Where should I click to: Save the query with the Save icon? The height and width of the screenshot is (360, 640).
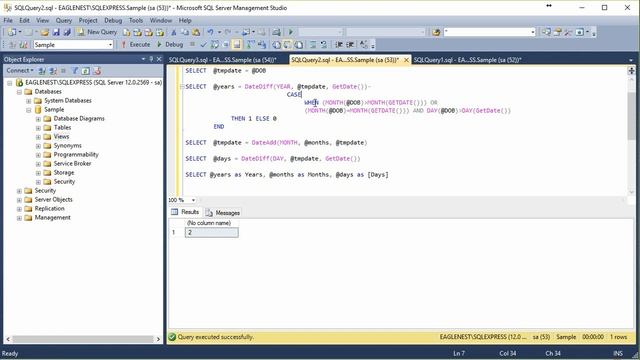pyautogui.click(x=56, y=32)
